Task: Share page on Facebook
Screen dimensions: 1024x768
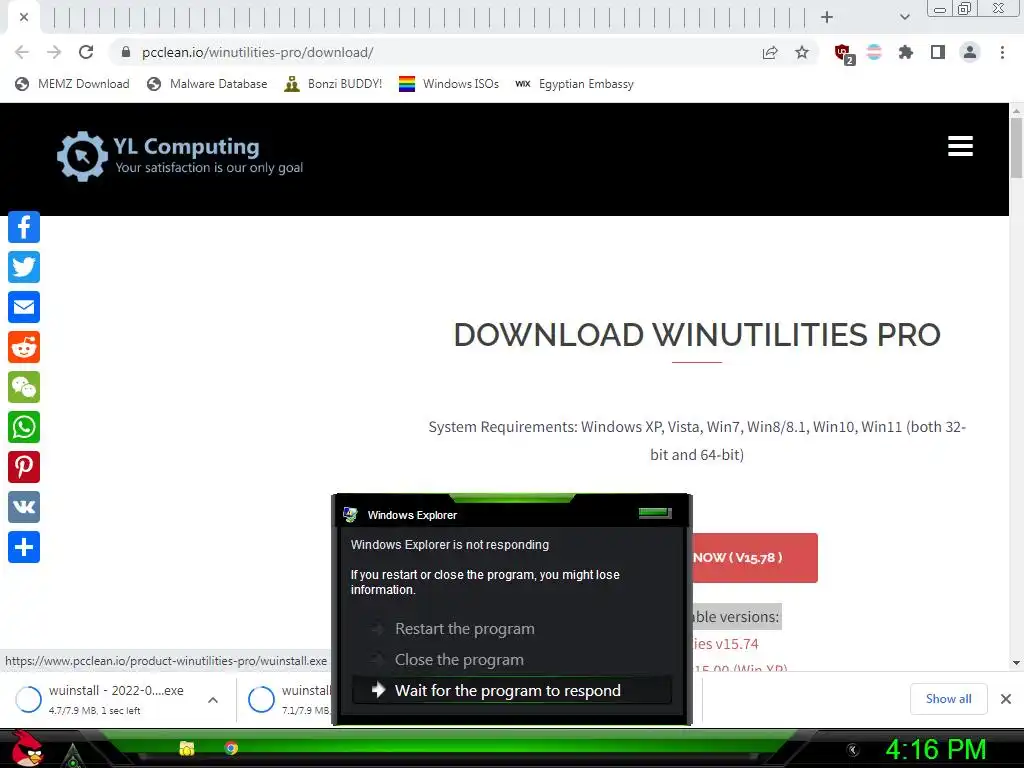Action: coord(24,227)
